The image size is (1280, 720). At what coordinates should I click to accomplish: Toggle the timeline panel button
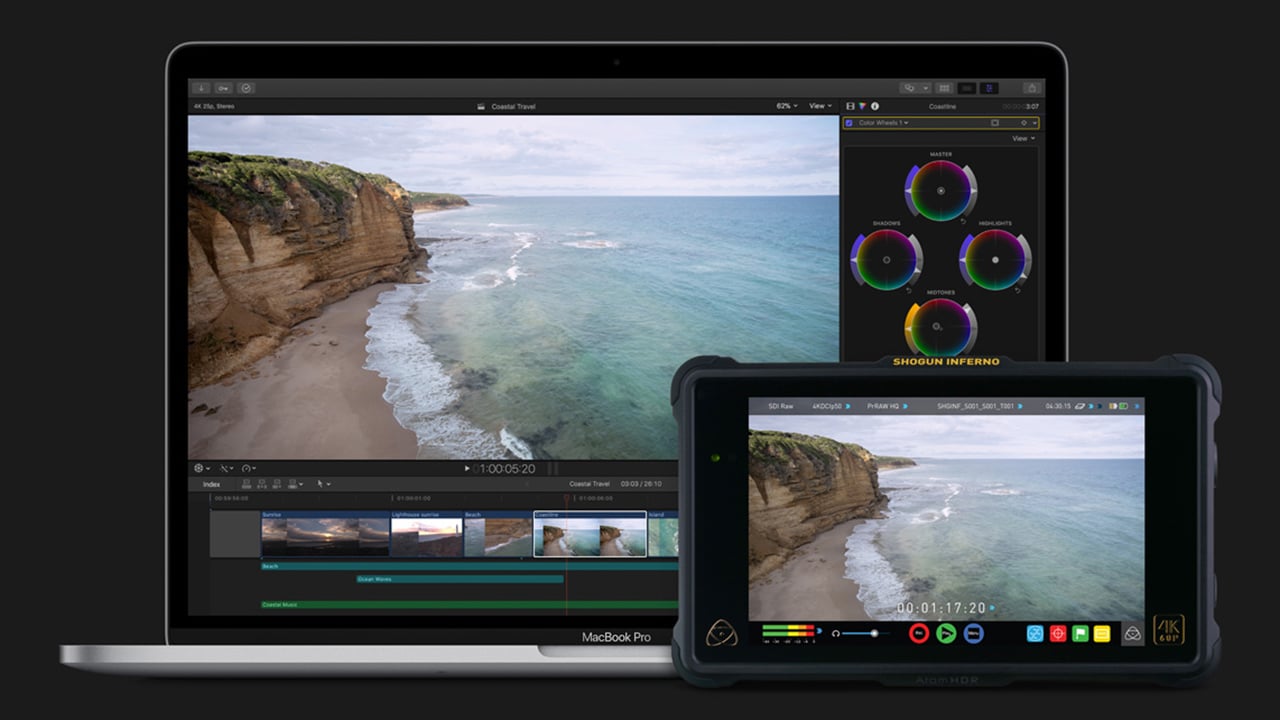coord(967,88)
